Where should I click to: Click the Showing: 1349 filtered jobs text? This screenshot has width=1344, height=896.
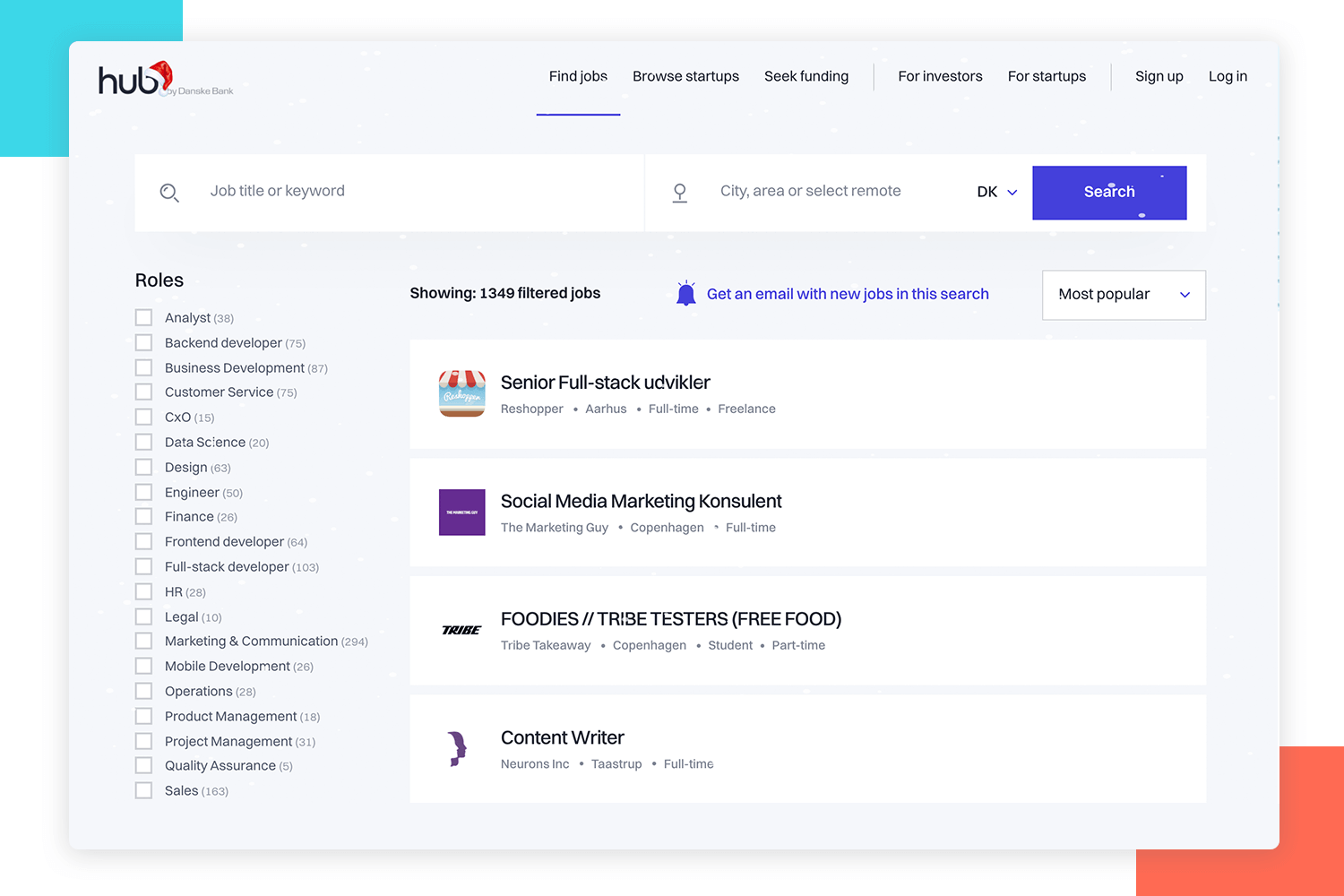tap(505, 293)
